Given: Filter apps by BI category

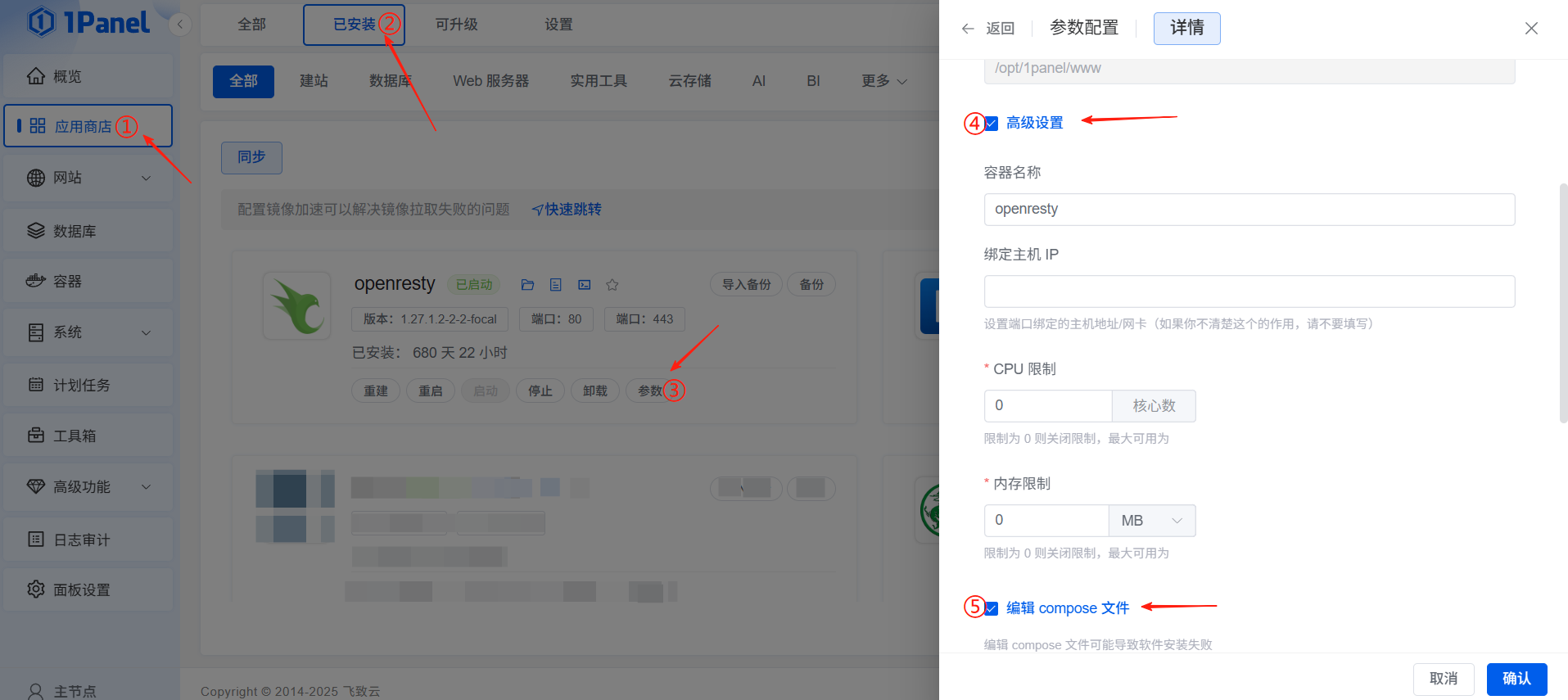Looking at the screenshot, I should [x=813, y=81].
